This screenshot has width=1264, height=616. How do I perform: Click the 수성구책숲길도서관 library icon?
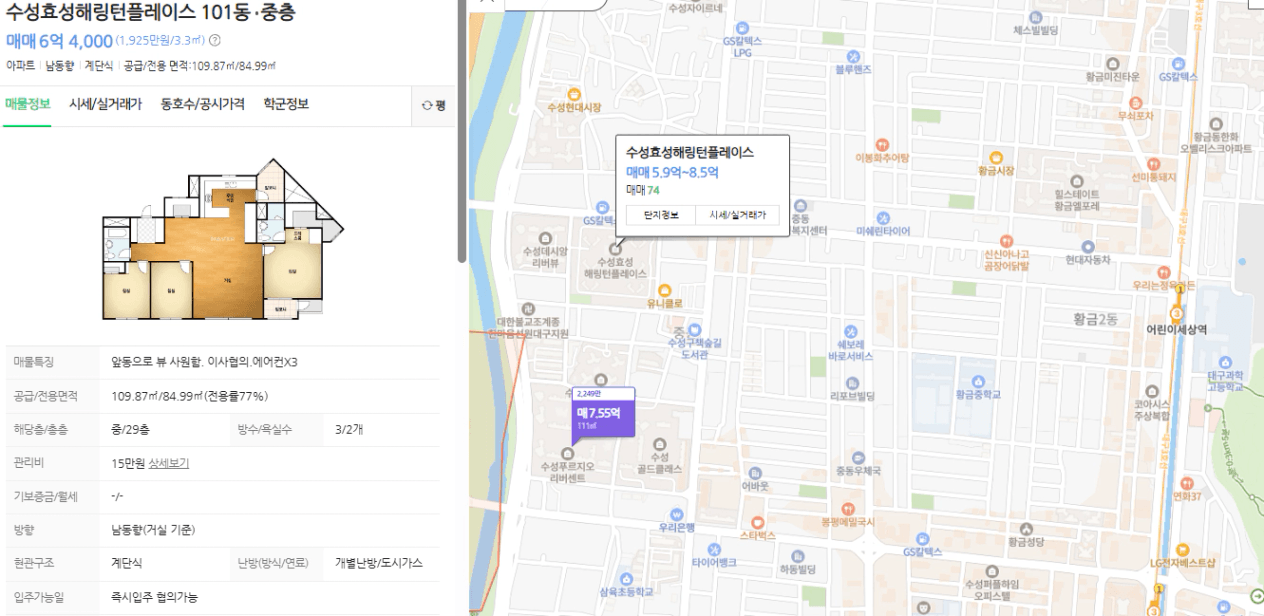click(x=695, y=329)
